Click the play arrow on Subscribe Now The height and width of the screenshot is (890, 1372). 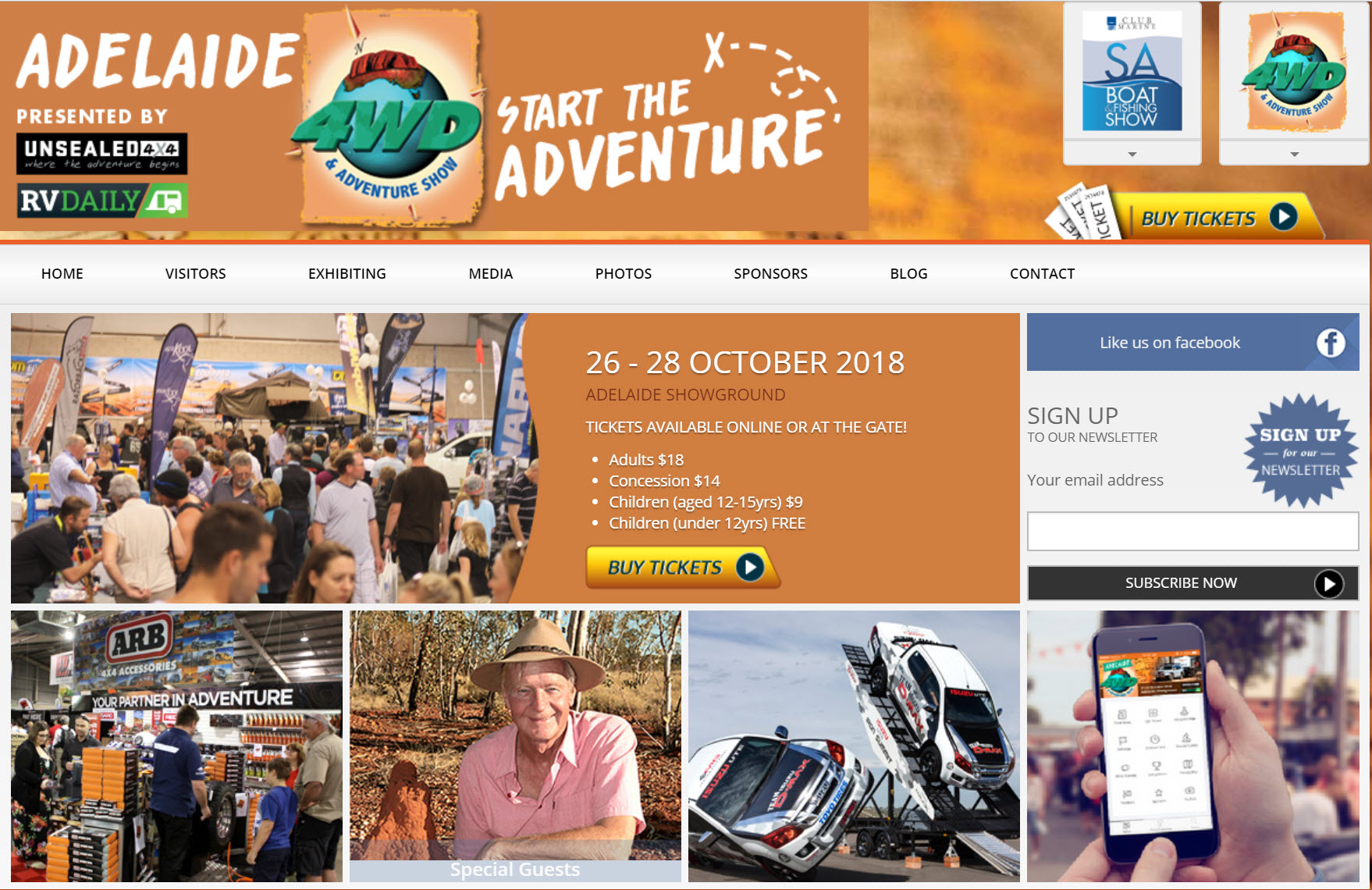1328,583
